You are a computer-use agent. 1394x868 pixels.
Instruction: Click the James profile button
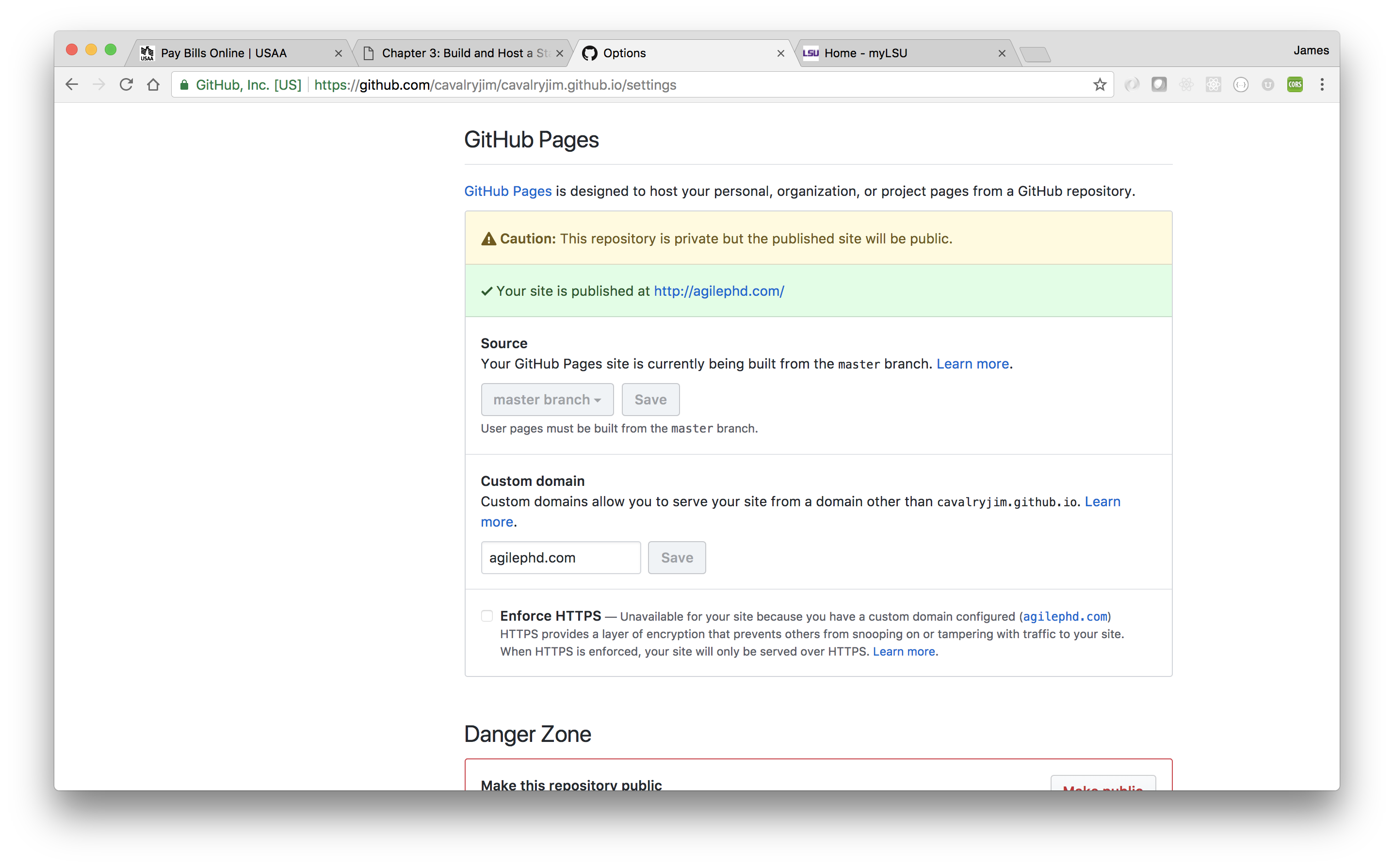tap(1311, 50)
